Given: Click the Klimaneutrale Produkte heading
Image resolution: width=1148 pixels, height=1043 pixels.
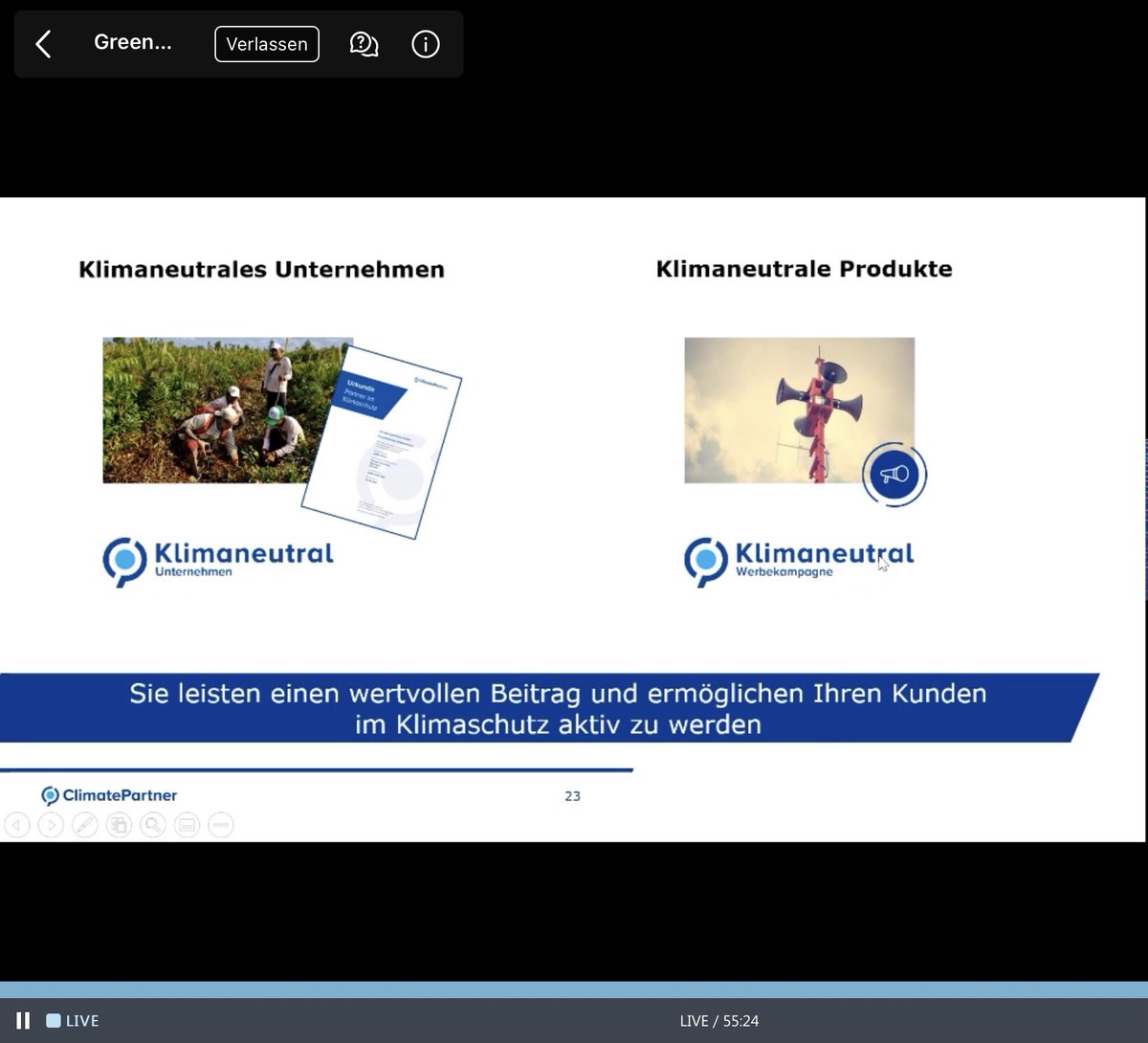Looking at the screenshot, I should [x=804, y=269].
